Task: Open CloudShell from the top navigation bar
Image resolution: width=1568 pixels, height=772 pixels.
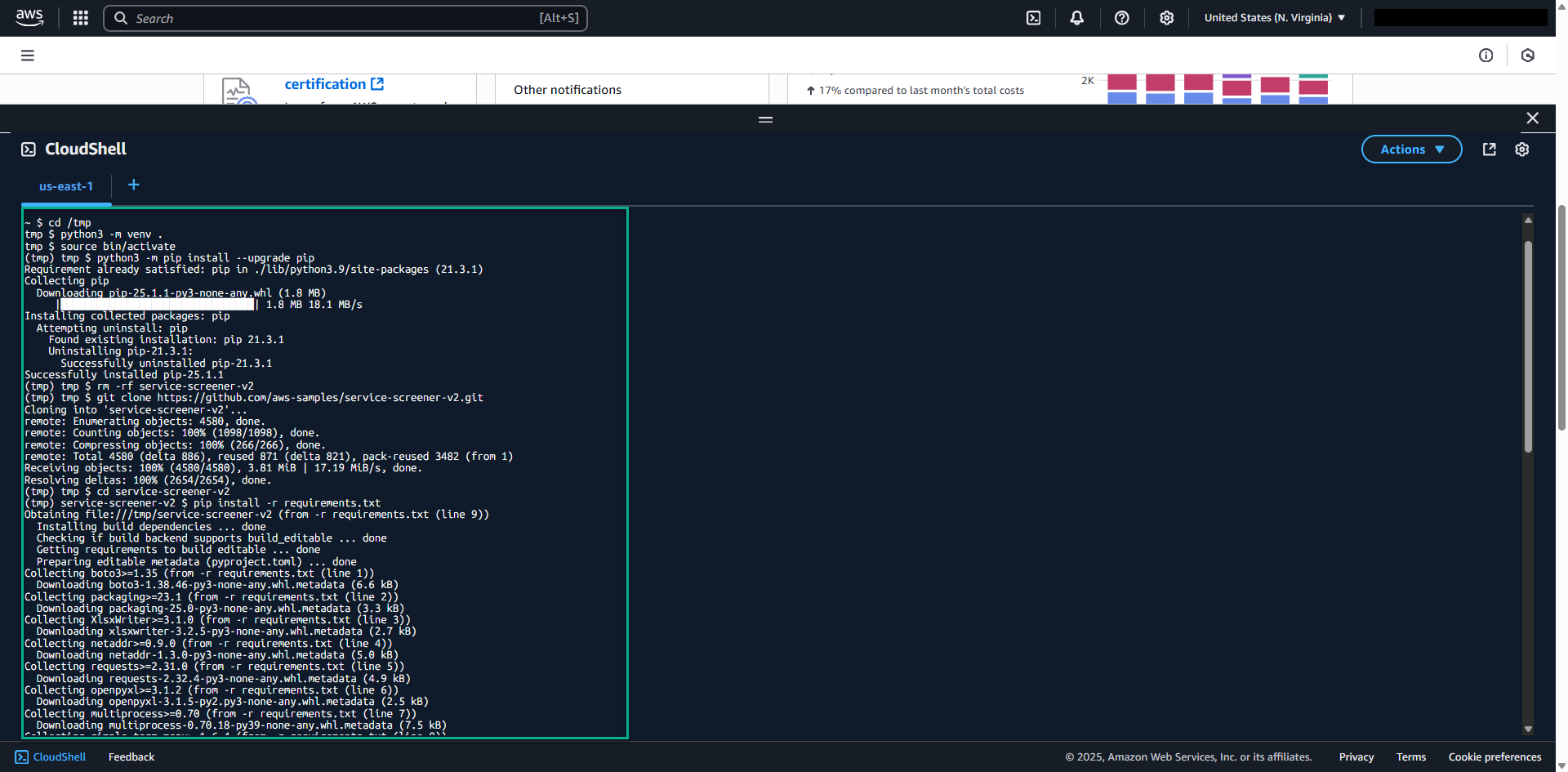Action: pos(1033,17)
